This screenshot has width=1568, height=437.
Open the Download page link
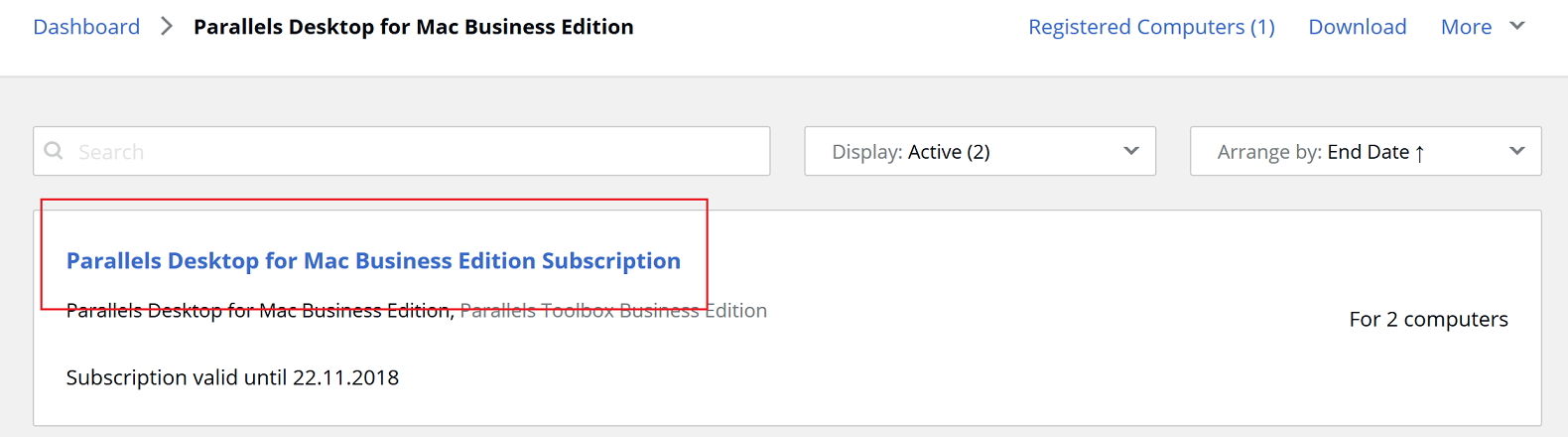tap(1357, 27)
